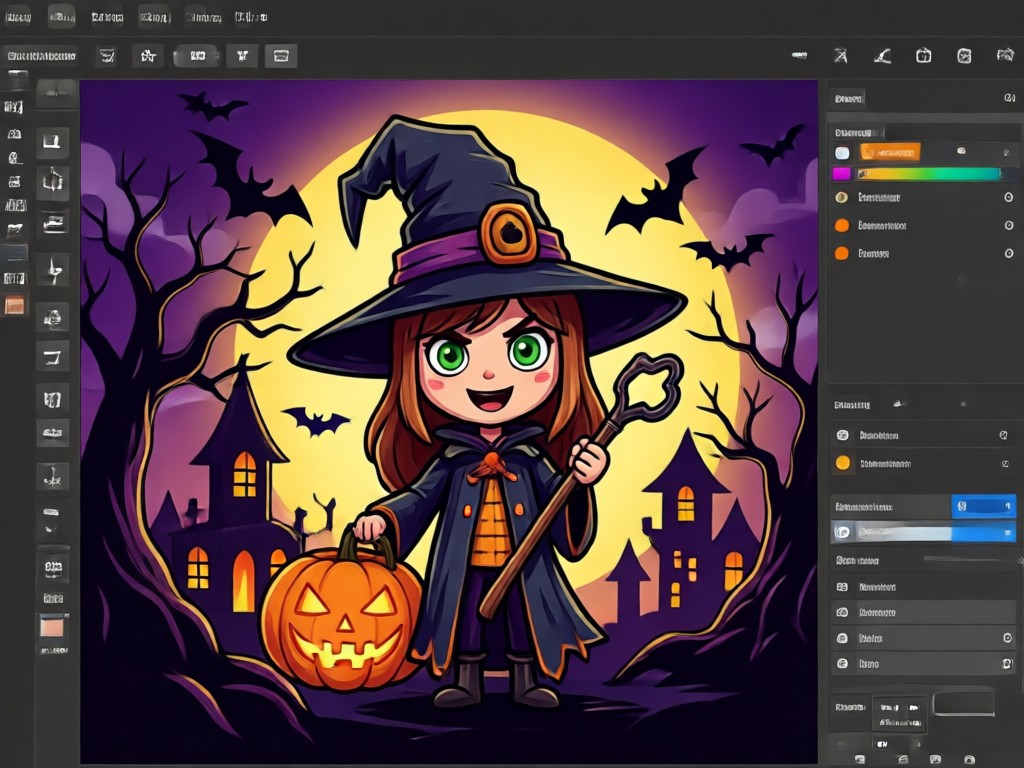Image resolution: width=1024 pixels, height=768 pixels.
Task: Open the third item in the top menu bar
Action: pyautogui.click(x=107, y=17)
